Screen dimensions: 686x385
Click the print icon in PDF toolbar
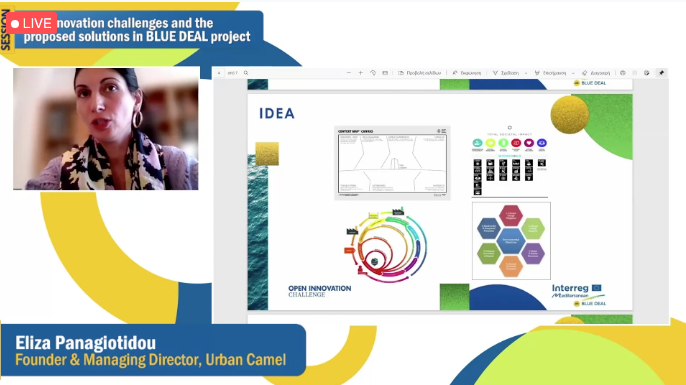(623, 73)
